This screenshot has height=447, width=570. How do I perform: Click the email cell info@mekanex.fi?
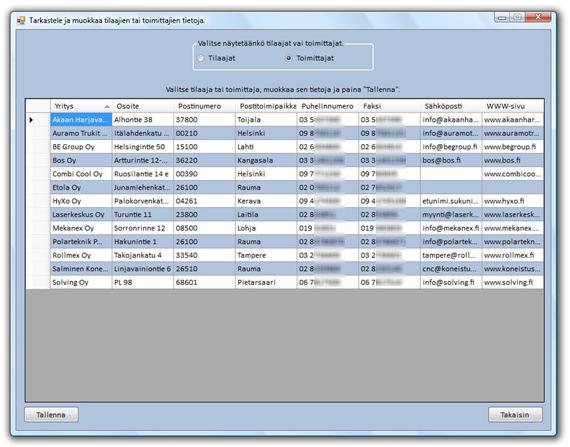(x=451, y=228)
